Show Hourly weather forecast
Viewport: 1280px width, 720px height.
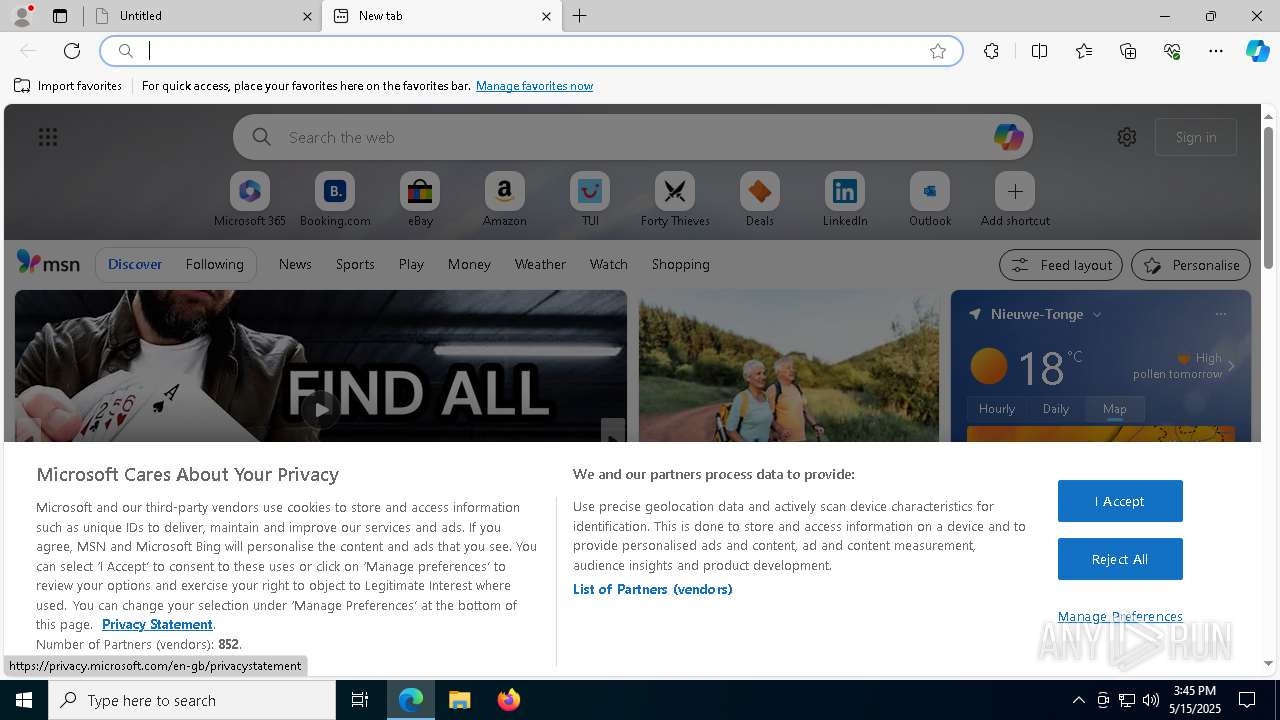click(997, 409)
